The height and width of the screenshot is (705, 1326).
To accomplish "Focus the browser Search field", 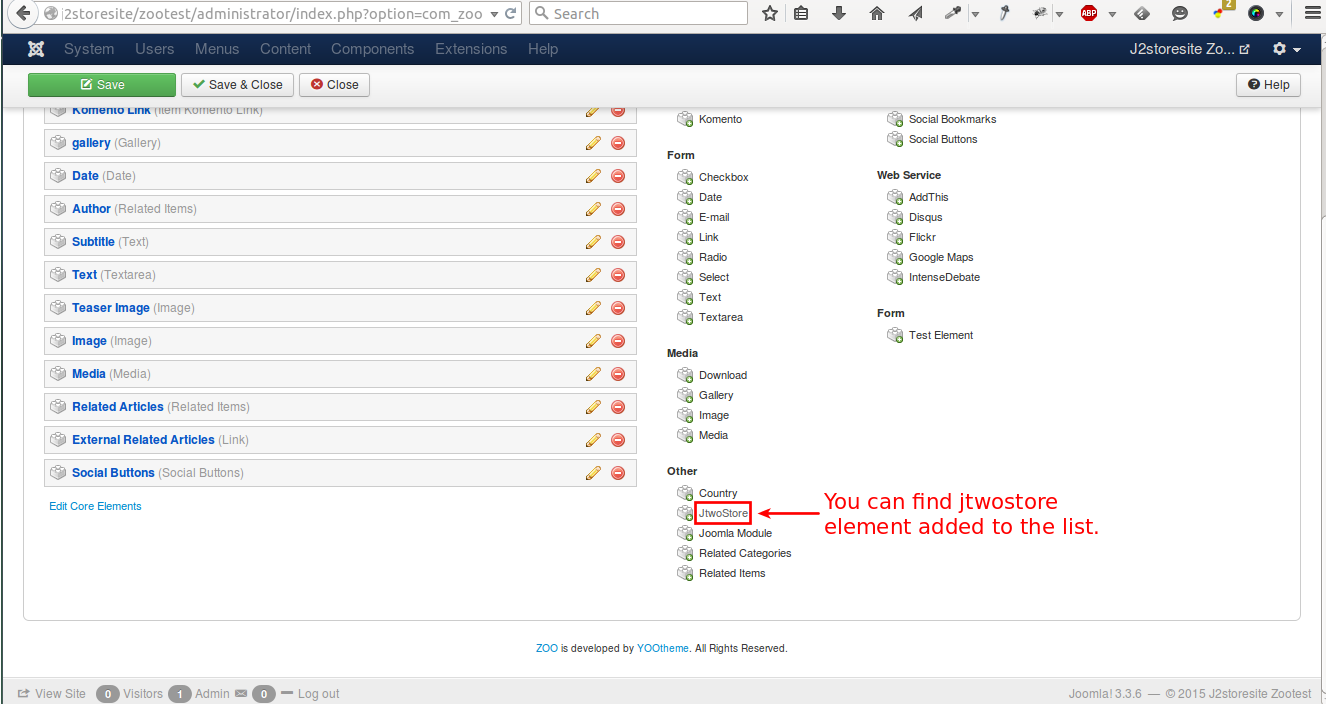I will tap(638, 14).
